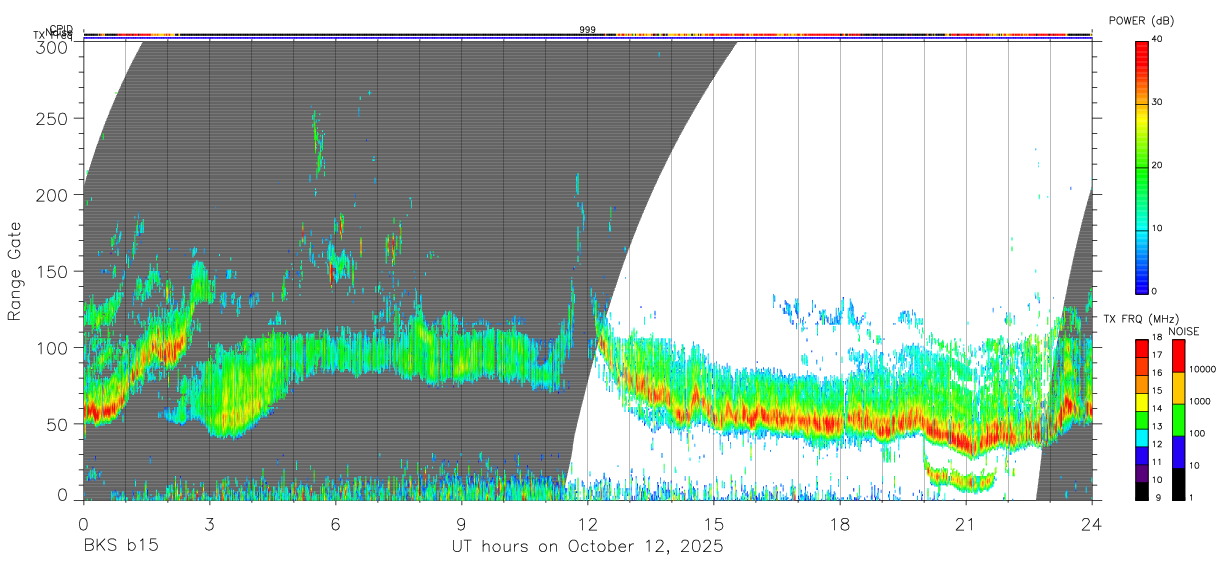The width and height of the screenshot is (1228, 567).
Task: Click the green segment of the NOISE legend
Action: tap(1178, 420)
